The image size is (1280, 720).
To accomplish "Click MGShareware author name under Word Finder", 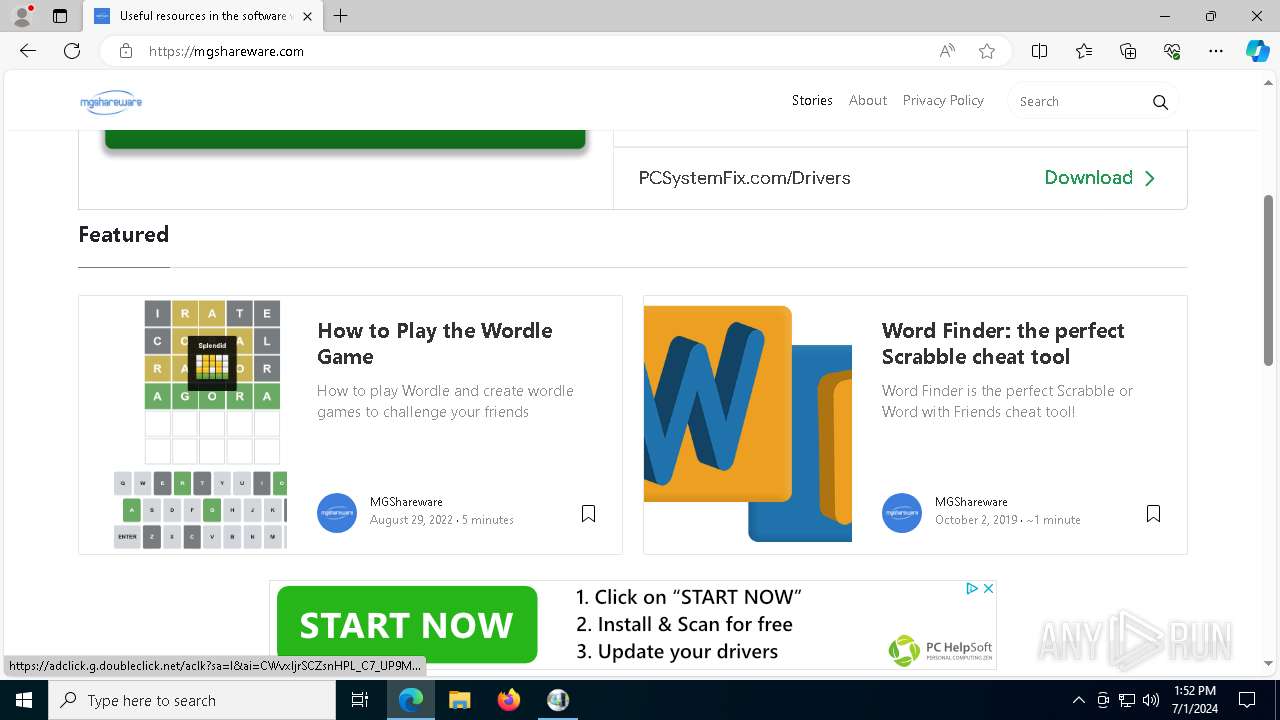I will point(971,502).
